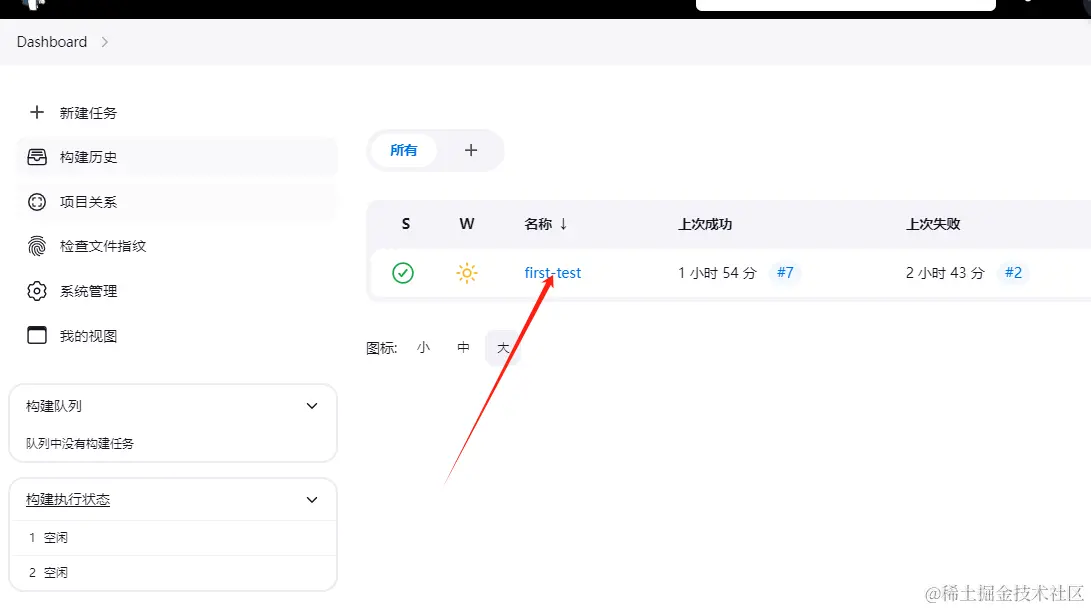Click the plus icon beside 新建任务
This screenshot has height=610, width=1091.
[37, 112]
